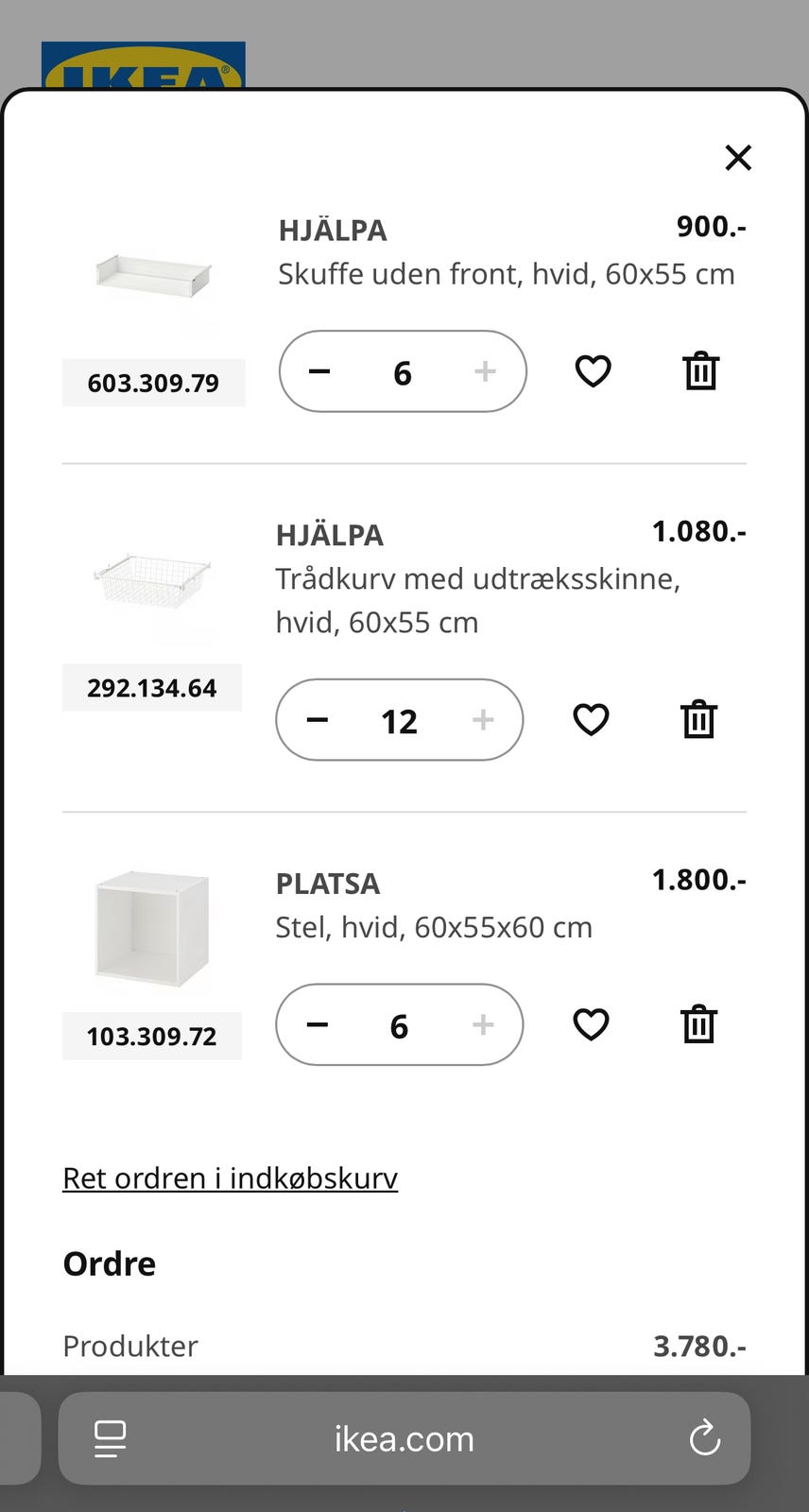Increase quantity of HJÄLPA drawer (Skuffe uden front)
809x1512 pixels.
pyautogui.click(x=485, y=371)
